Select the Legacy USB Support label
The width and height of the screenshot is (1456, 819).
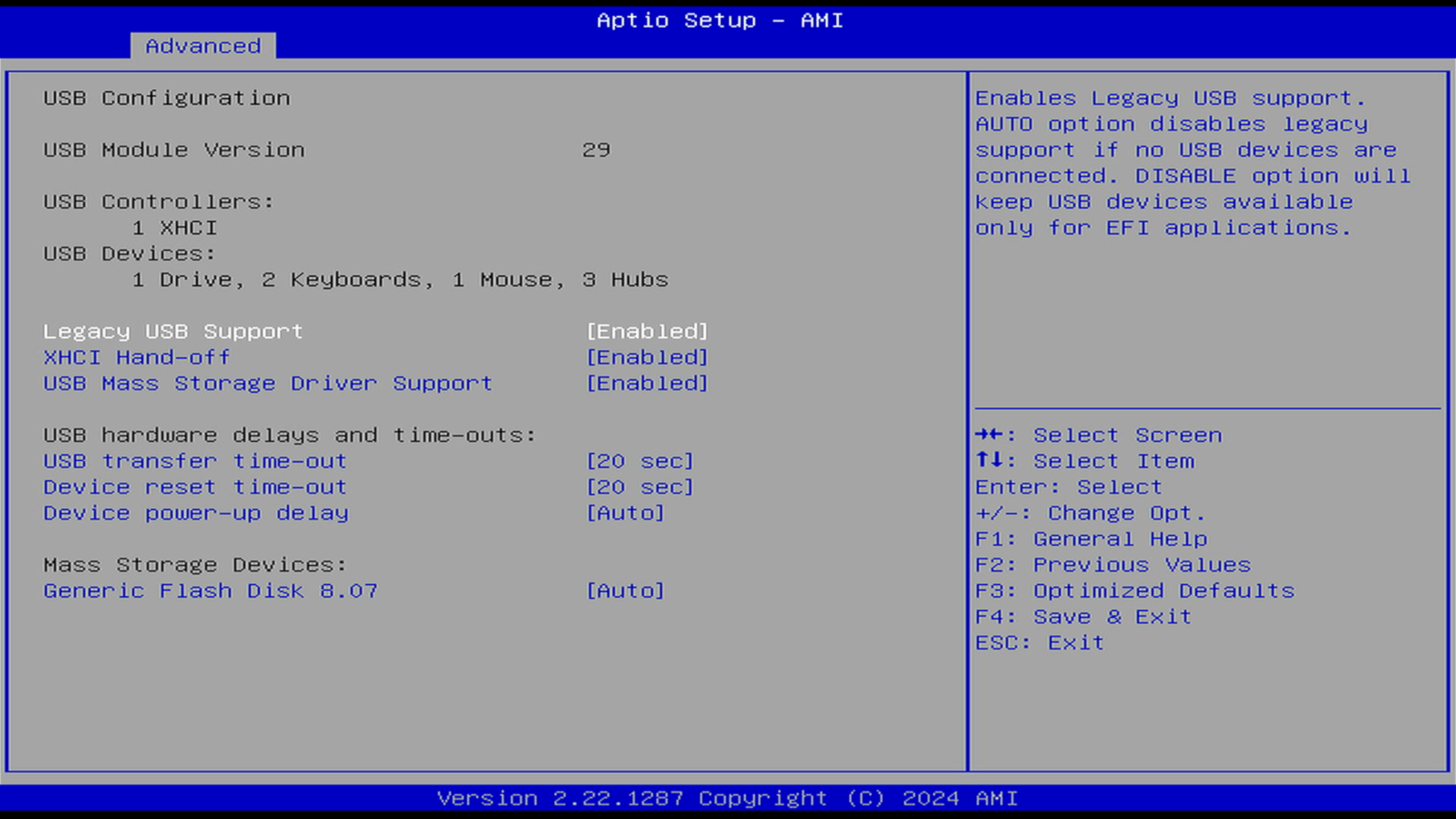click(x=173, y=331)
